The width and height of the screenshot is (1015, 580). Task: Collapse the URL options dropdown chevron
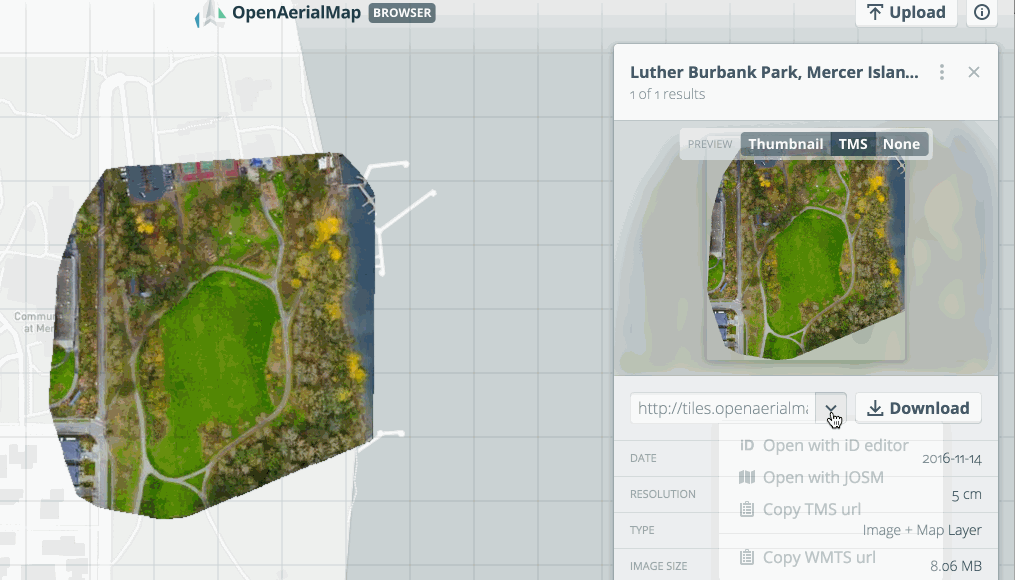[831, 408]
